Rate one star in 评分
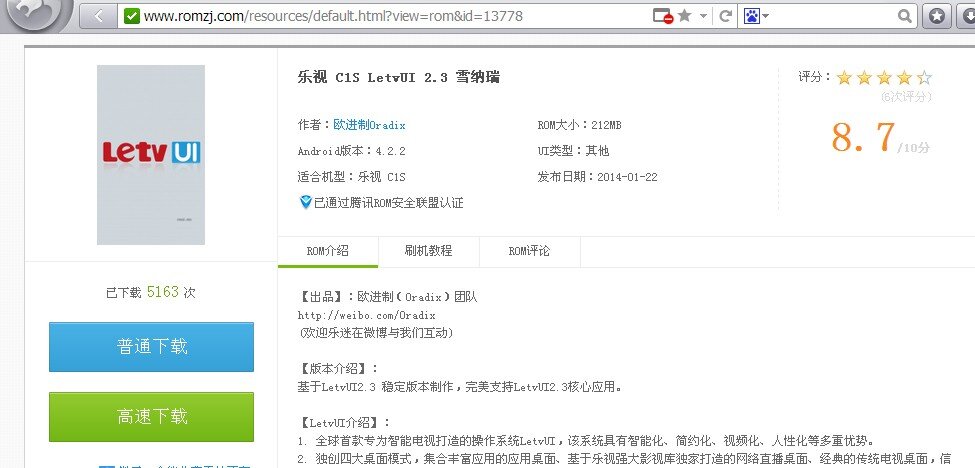975x468 pixels. (x=844, y=78)
